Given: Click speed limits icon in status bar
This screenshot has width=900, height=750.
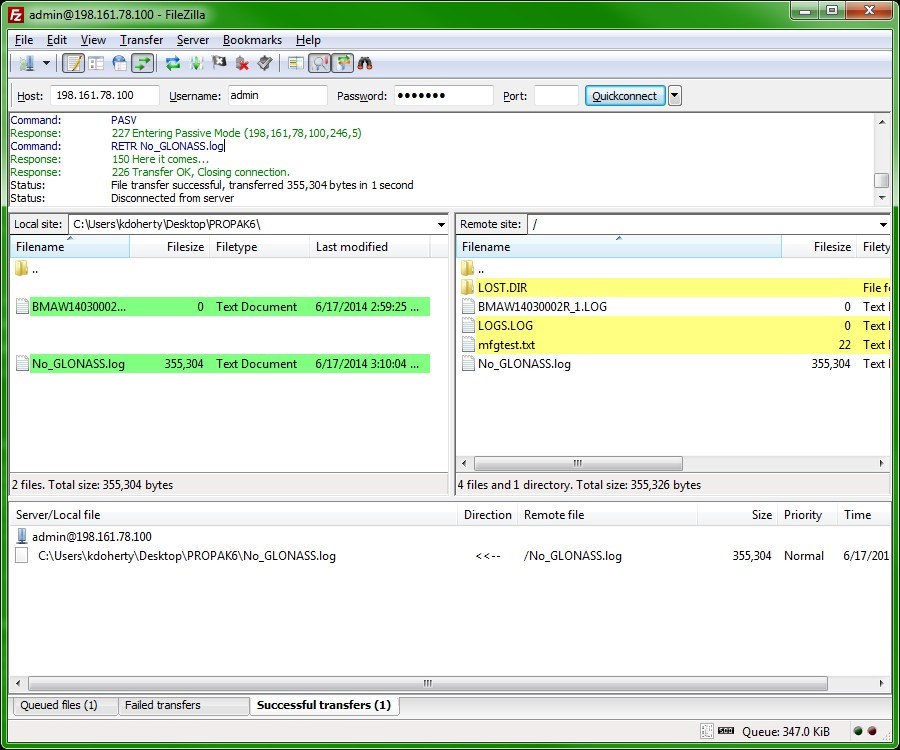Looking at the screenshot, I should [726, 730].
